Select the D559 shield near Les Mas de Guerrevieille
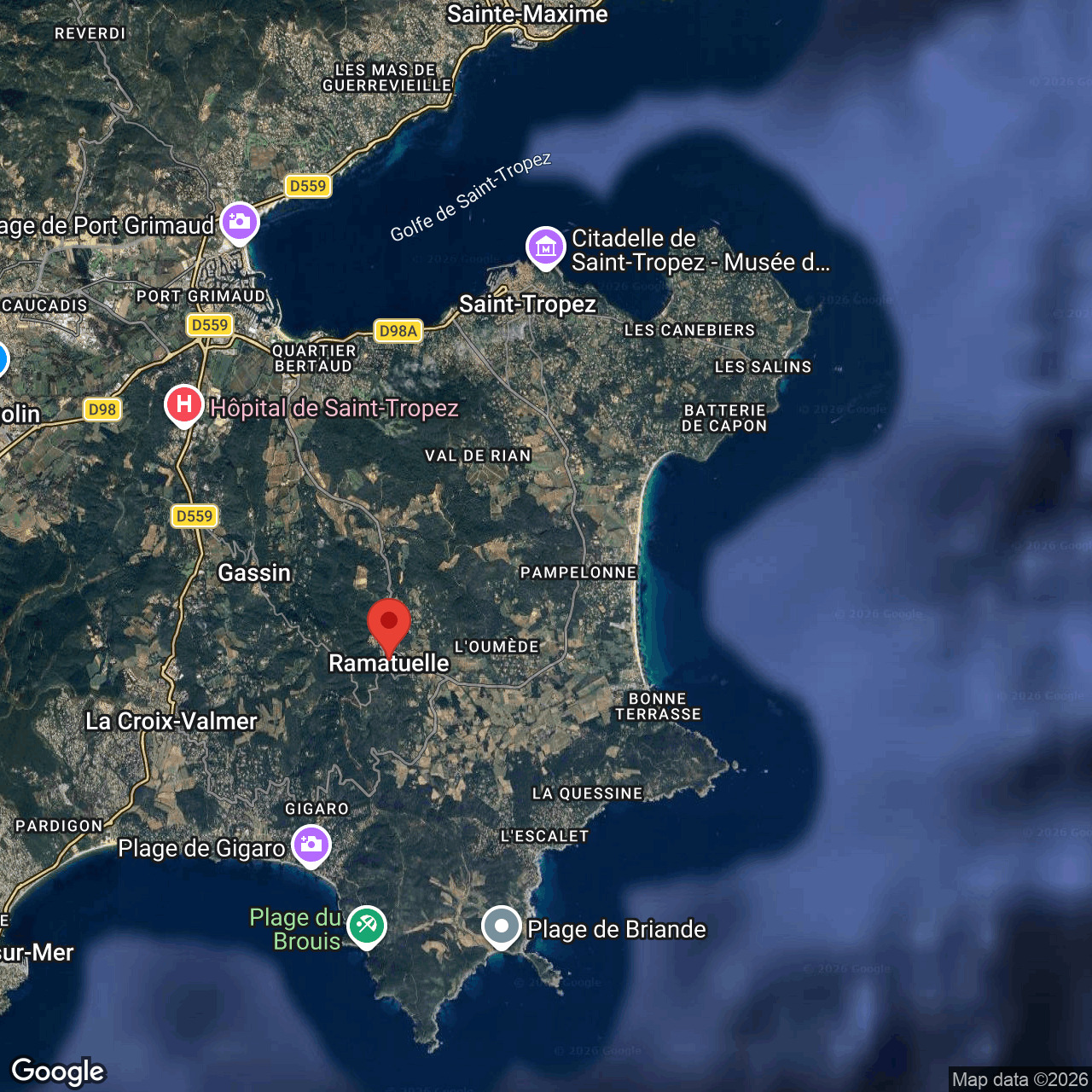The height and width of the screenshot is (1092, 1092). (x=307, y=186)
